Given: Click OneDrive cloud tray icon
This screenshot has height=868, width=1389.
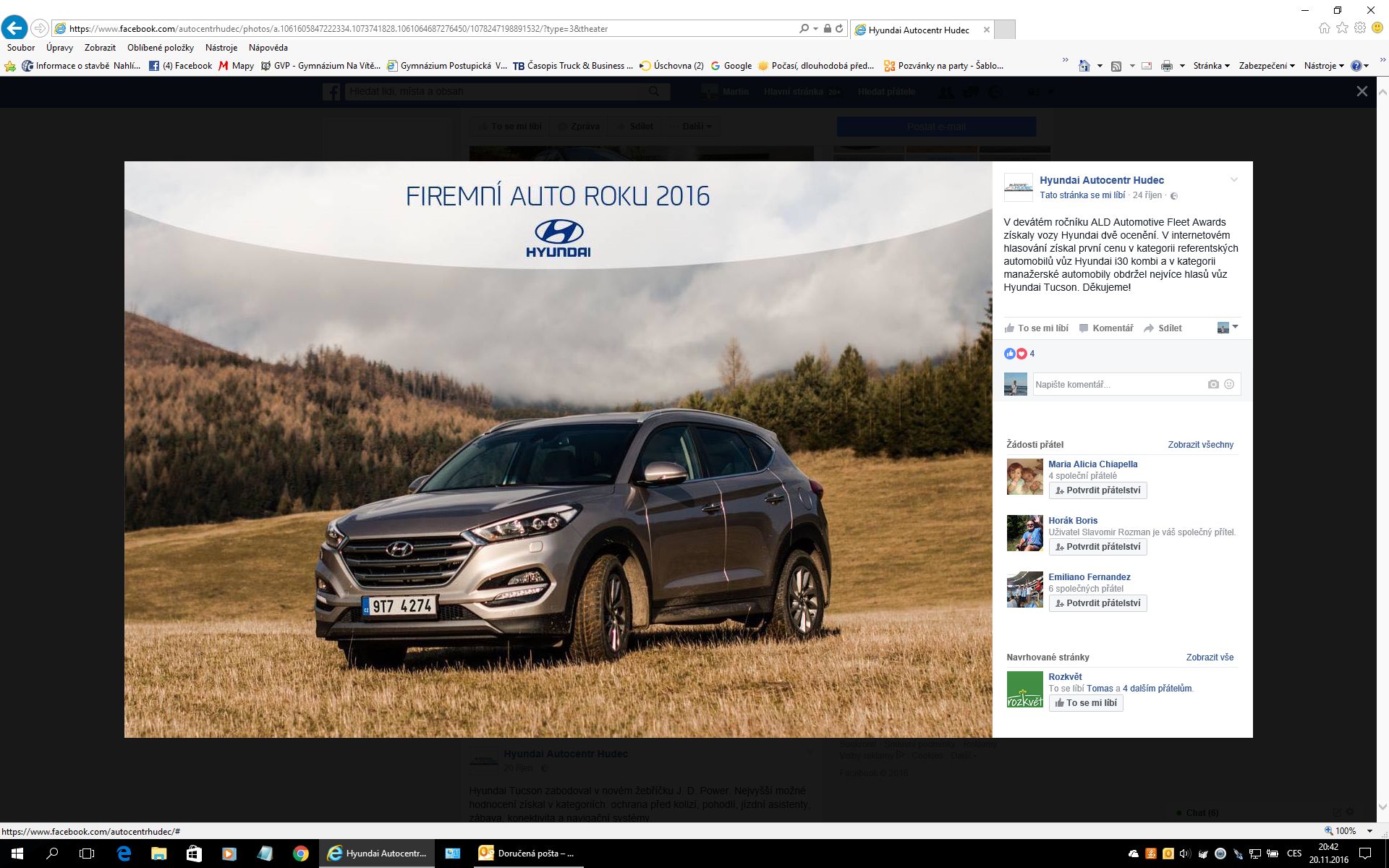Looking at the screenshot, I should coord(1133,854).
